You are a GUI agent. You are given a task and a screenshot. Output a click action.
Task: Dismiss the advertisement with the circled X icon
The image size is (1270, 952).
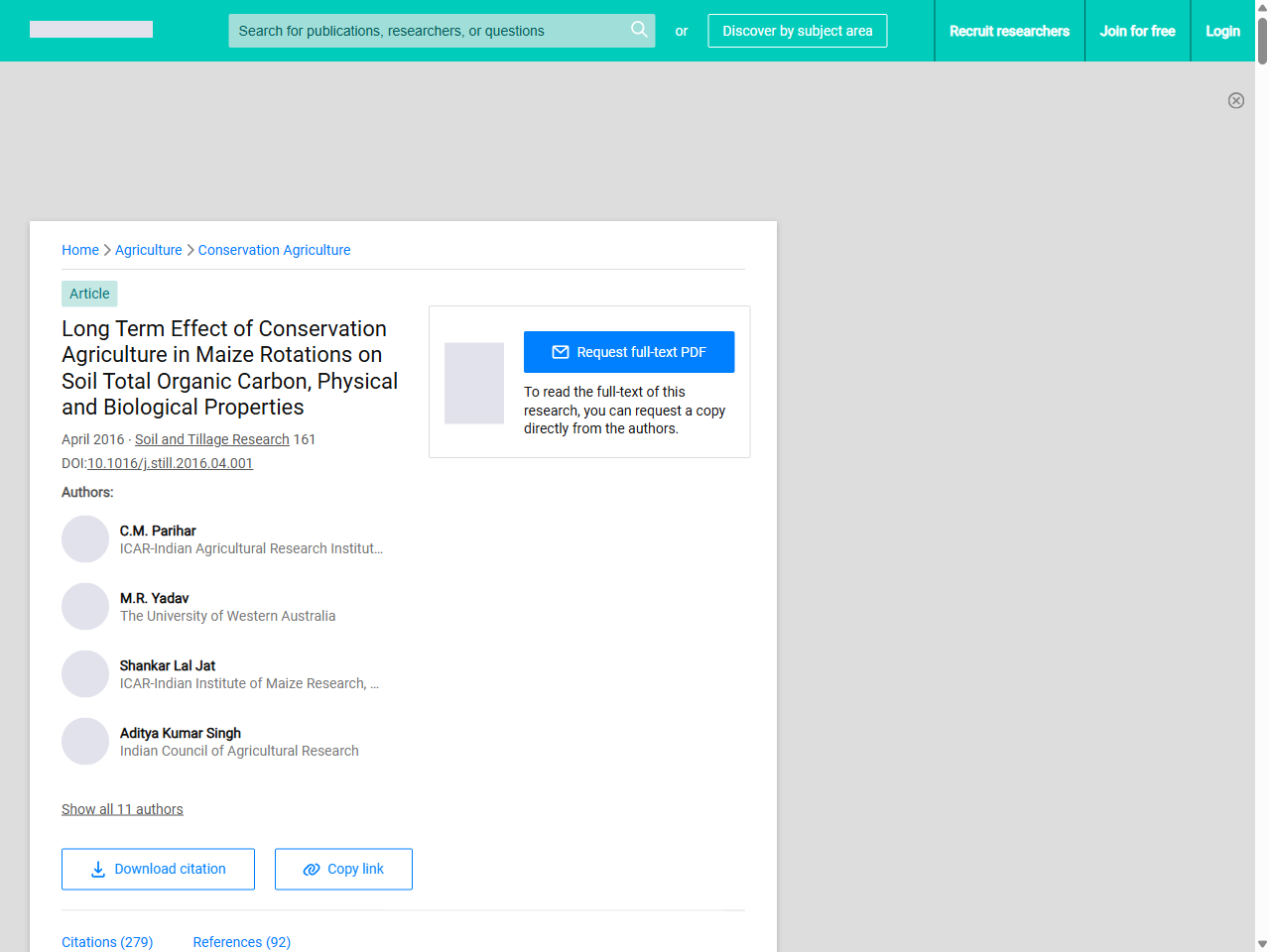pos(1236,100)
